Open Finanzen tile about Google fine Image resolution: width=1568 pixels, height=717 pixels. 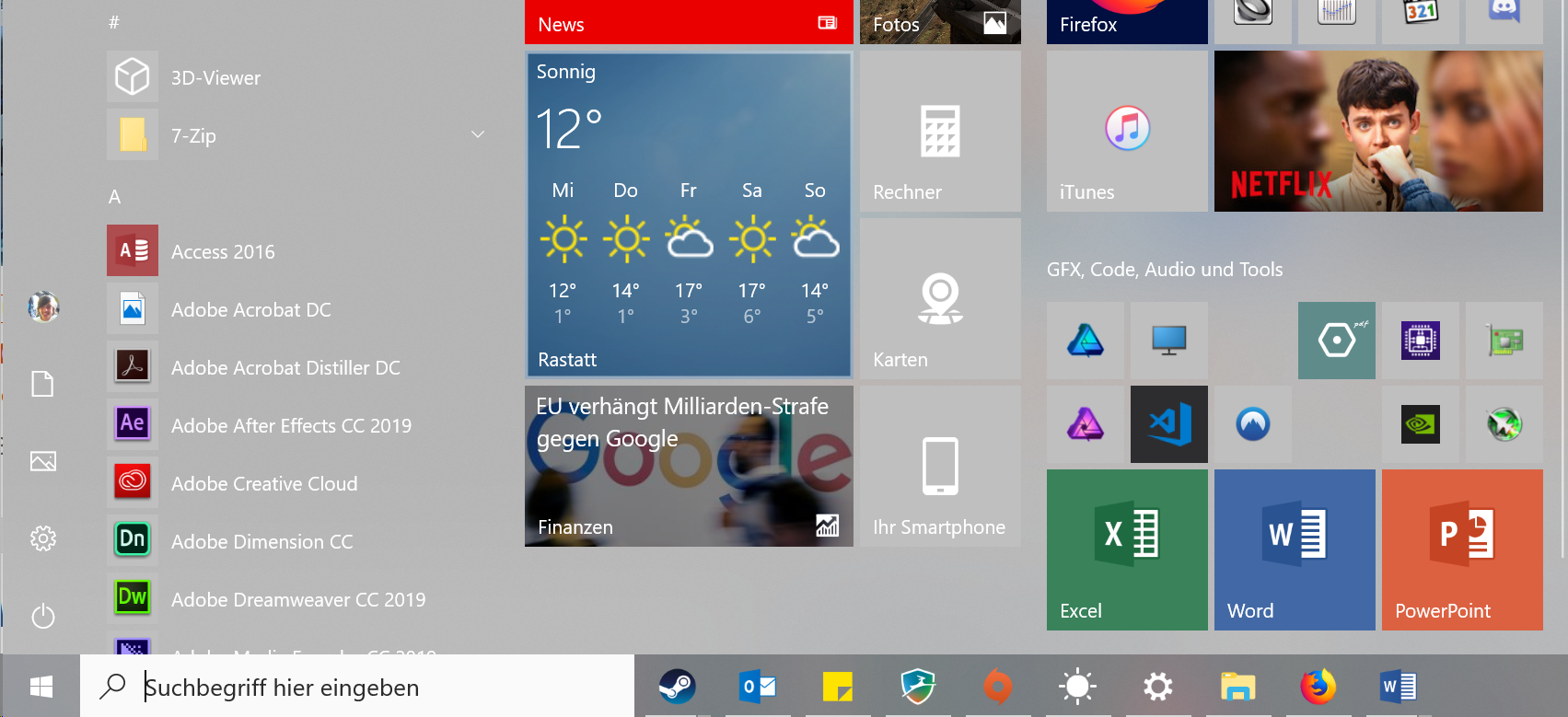pyautogui.click(x=689, y=466)
